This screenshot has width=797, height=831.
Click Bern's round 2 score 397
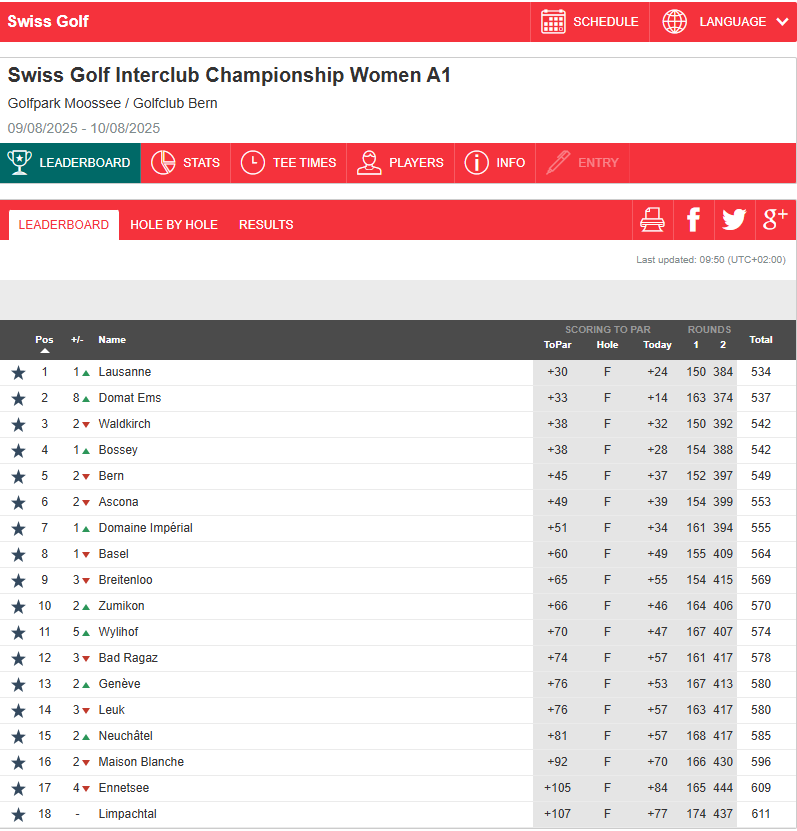pos(723,476)
